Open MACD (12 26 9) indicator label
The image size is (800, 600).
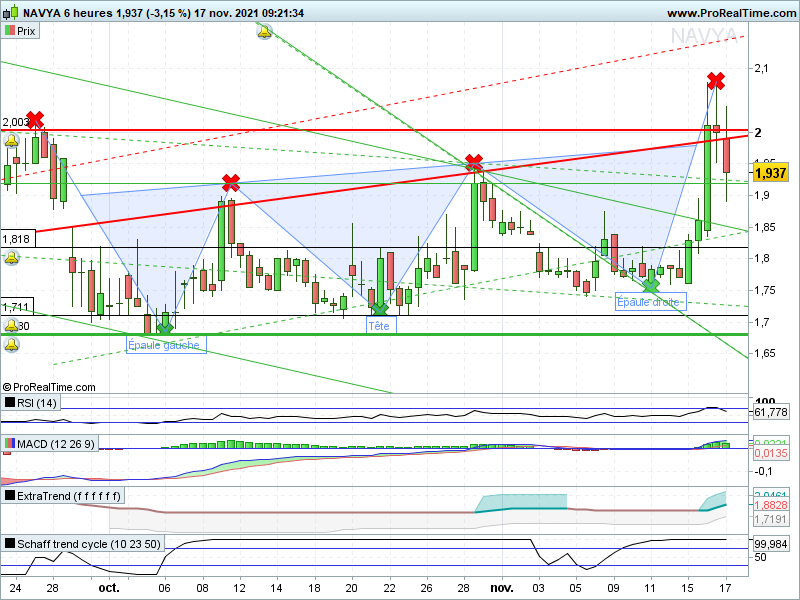49,443
